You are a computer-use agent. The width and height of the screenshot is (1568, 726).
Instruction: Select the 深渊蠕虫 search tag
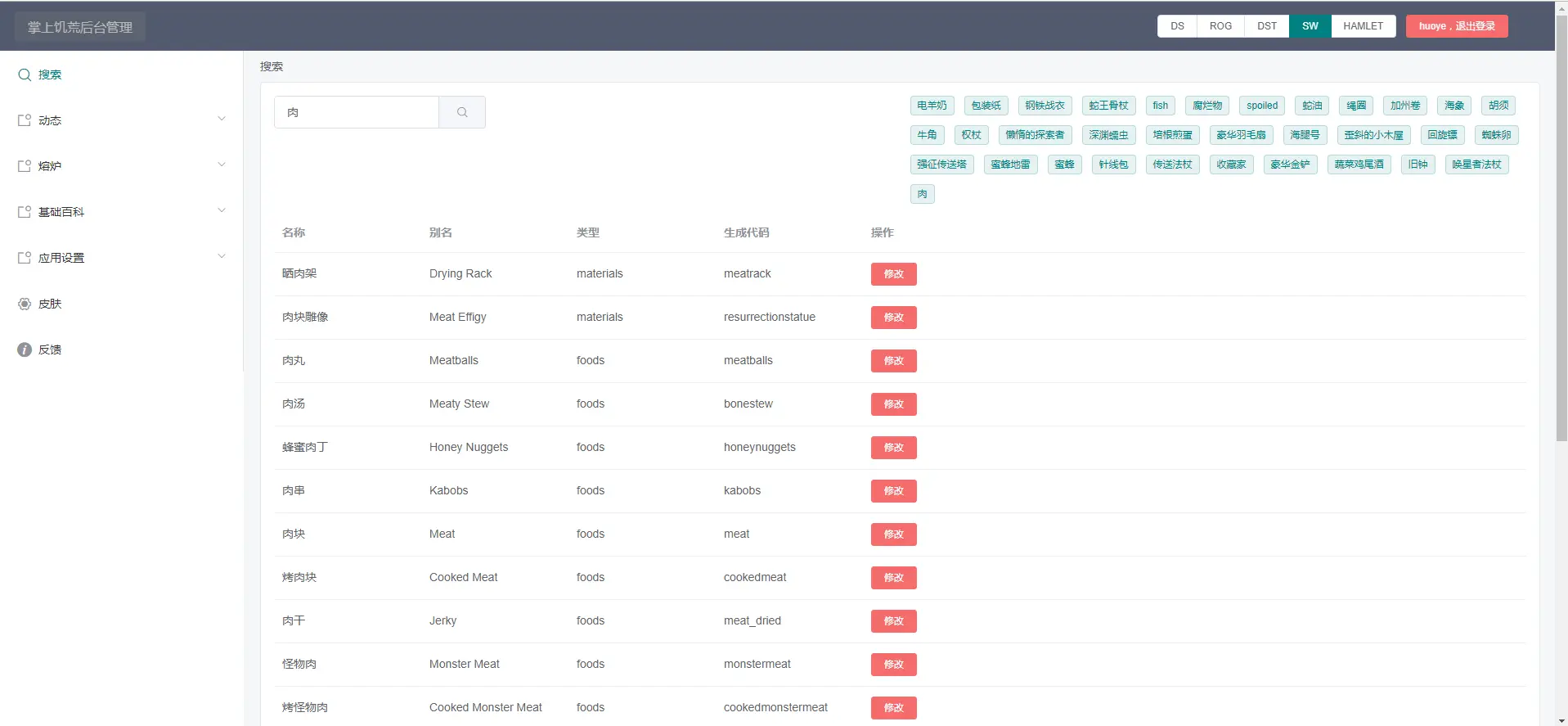(x=1108, y=135)
